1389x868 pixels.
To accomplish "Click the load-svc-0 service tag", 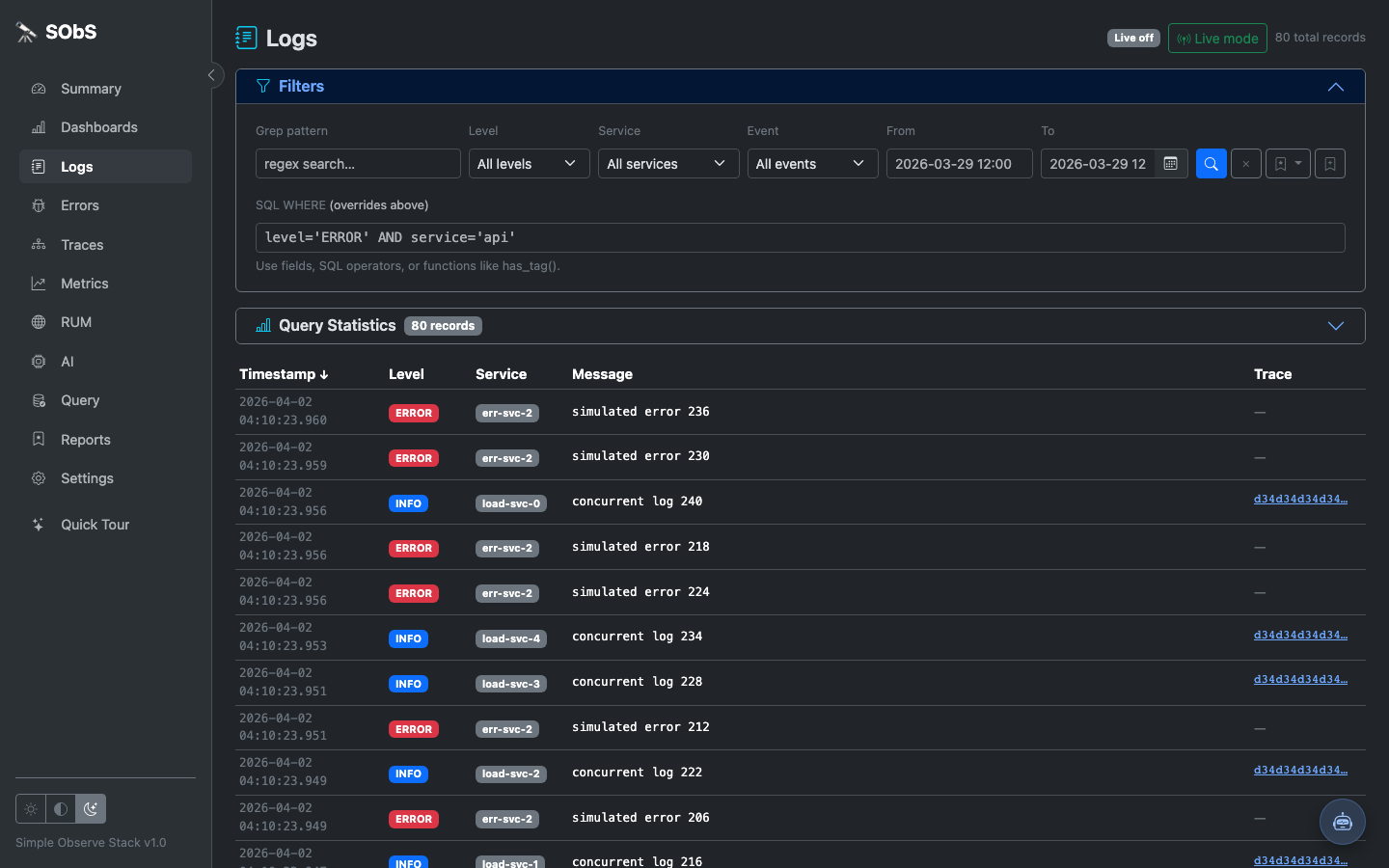I will [511, 503].
